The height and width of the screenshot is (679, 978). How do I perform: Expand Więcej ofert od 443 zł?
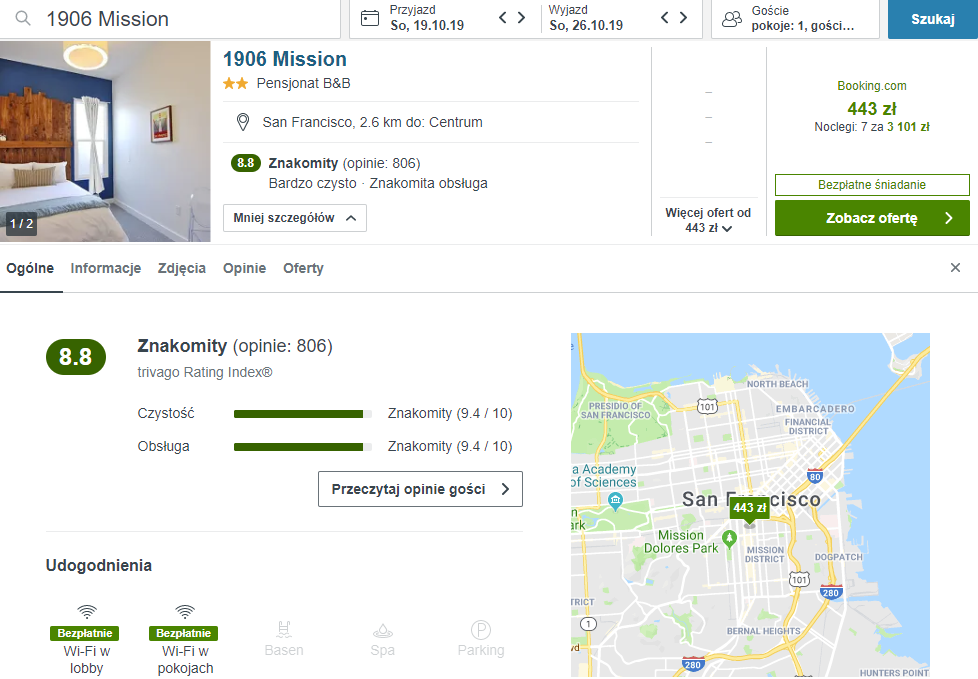[708, 220]
